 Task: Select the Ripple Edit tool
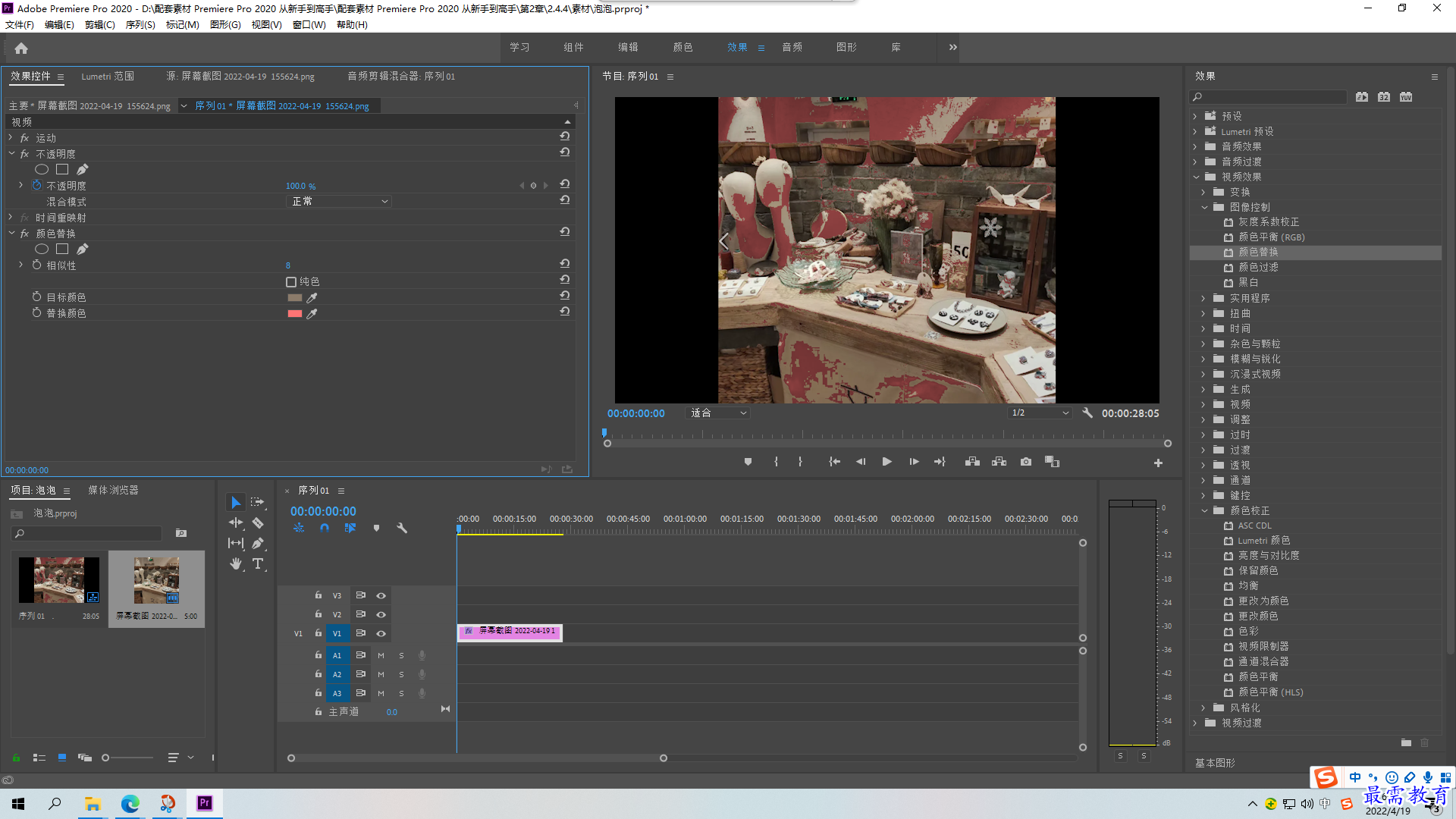tap(236, 522)
